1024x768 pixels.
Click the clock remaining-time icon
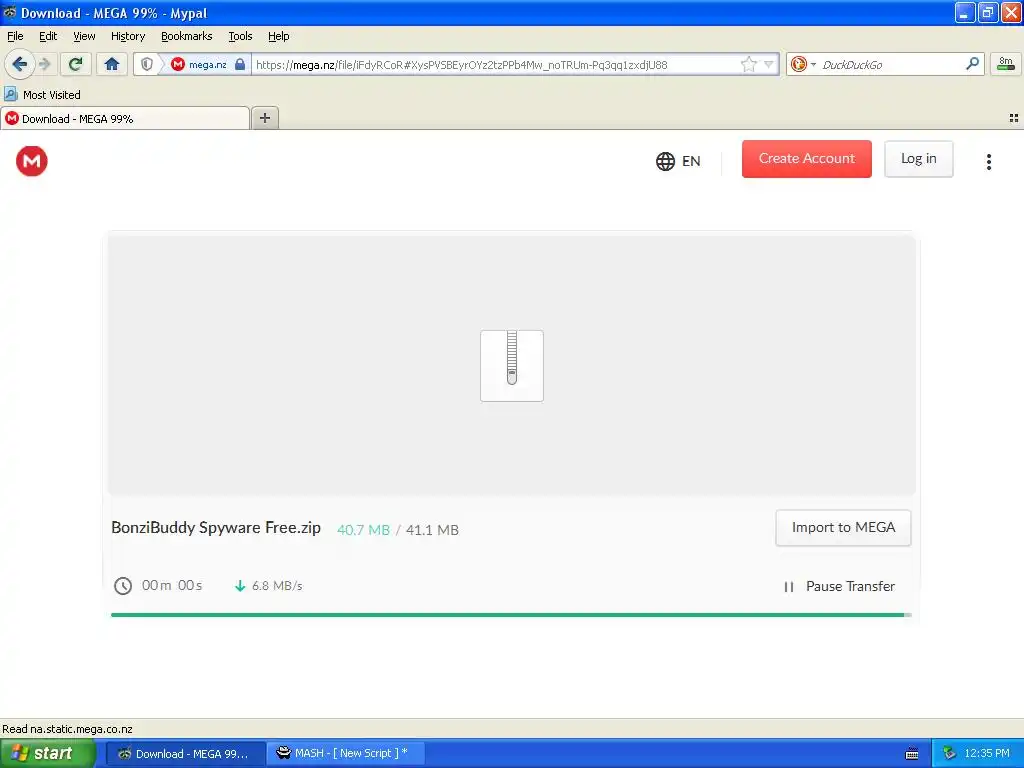pos(123,586)
